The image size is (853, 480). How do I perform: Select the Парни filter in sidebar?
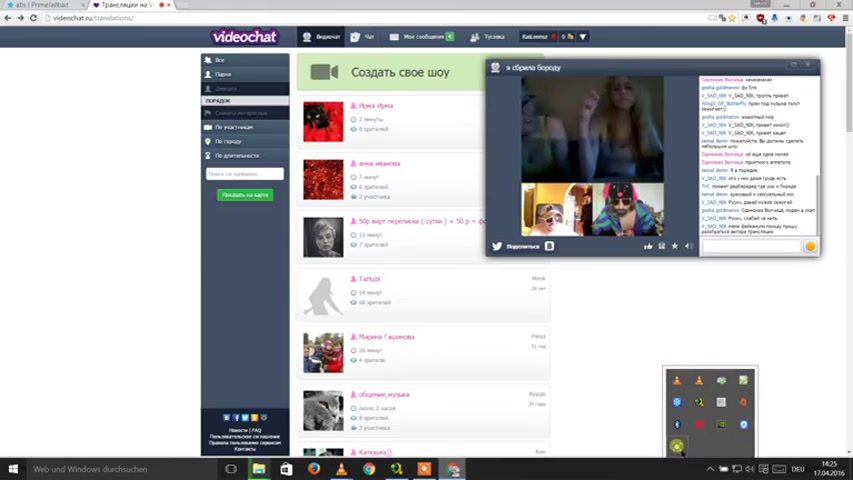[245, 74]
